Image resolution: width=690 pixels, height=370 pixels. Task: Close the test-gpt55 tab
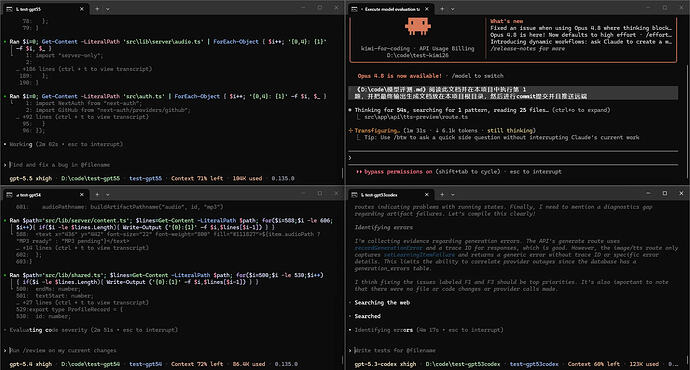pos(81,9)
